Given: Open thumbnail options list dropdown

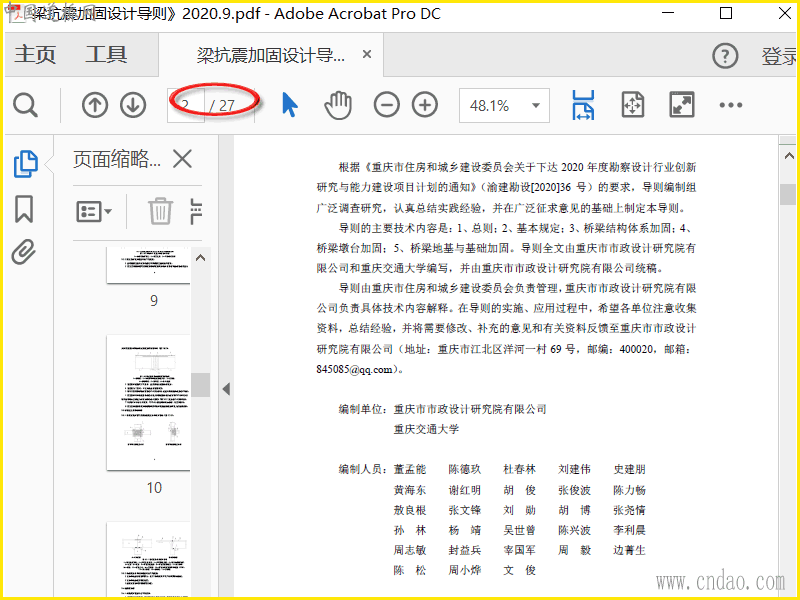Looking at the screenshot, I should 94,211.
